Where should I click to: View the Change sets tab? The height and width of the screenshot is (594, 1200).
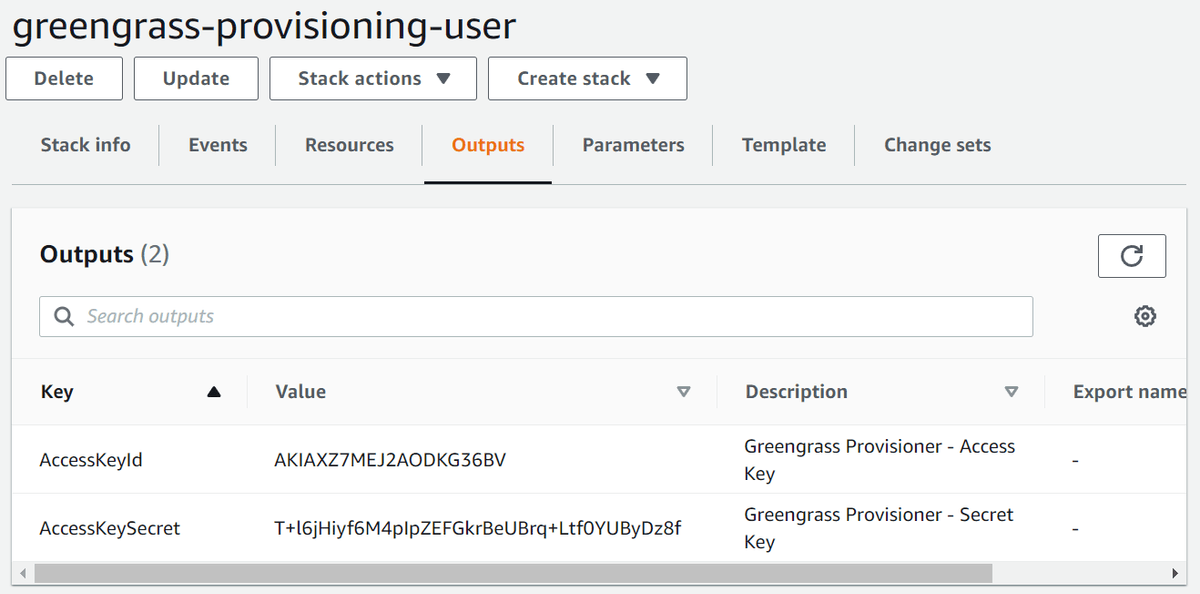[936, 145]
